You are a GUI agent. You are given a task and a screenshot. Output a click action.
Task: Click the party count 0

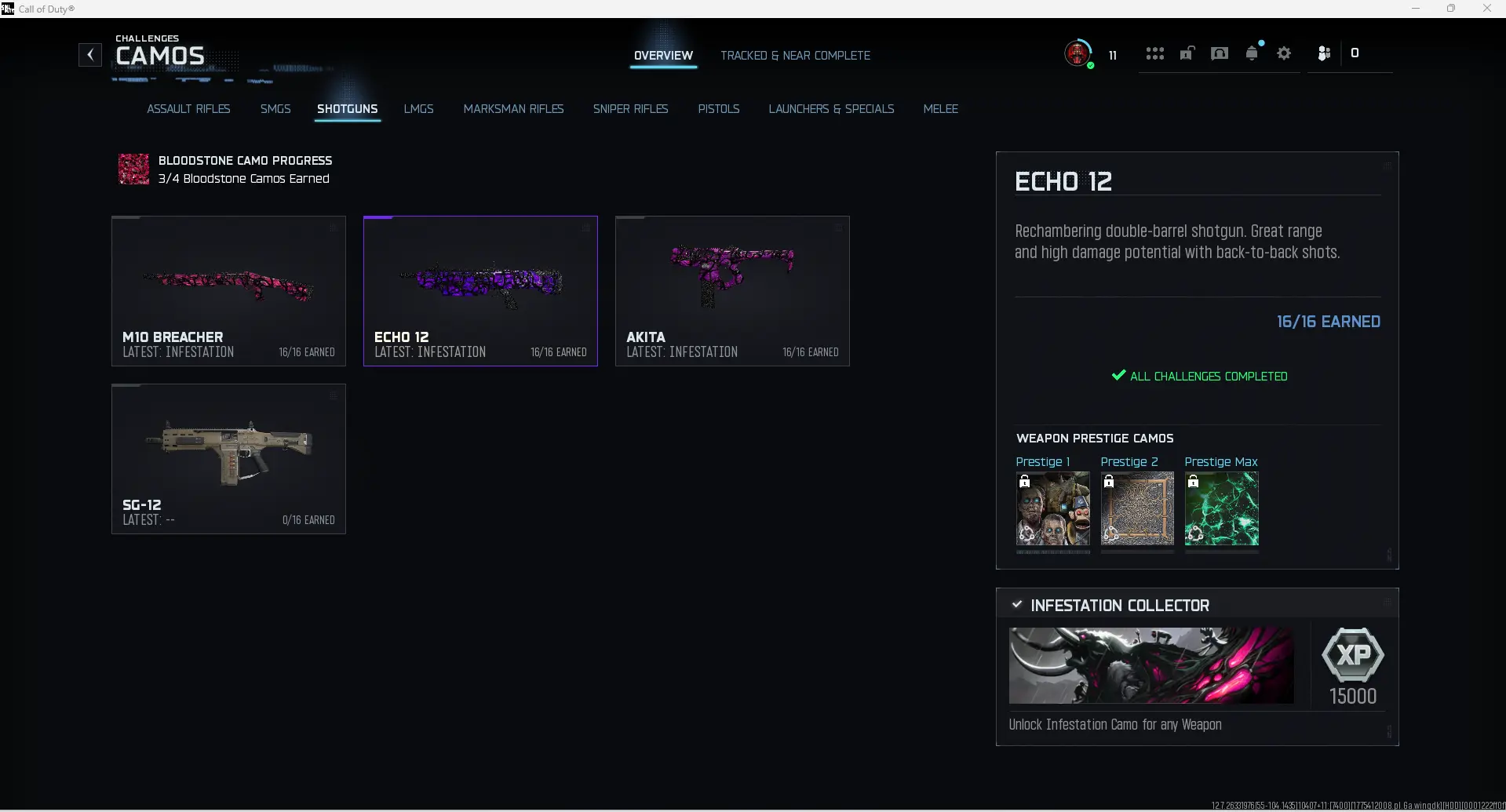pyautogui.click(x=1355, y=53)
